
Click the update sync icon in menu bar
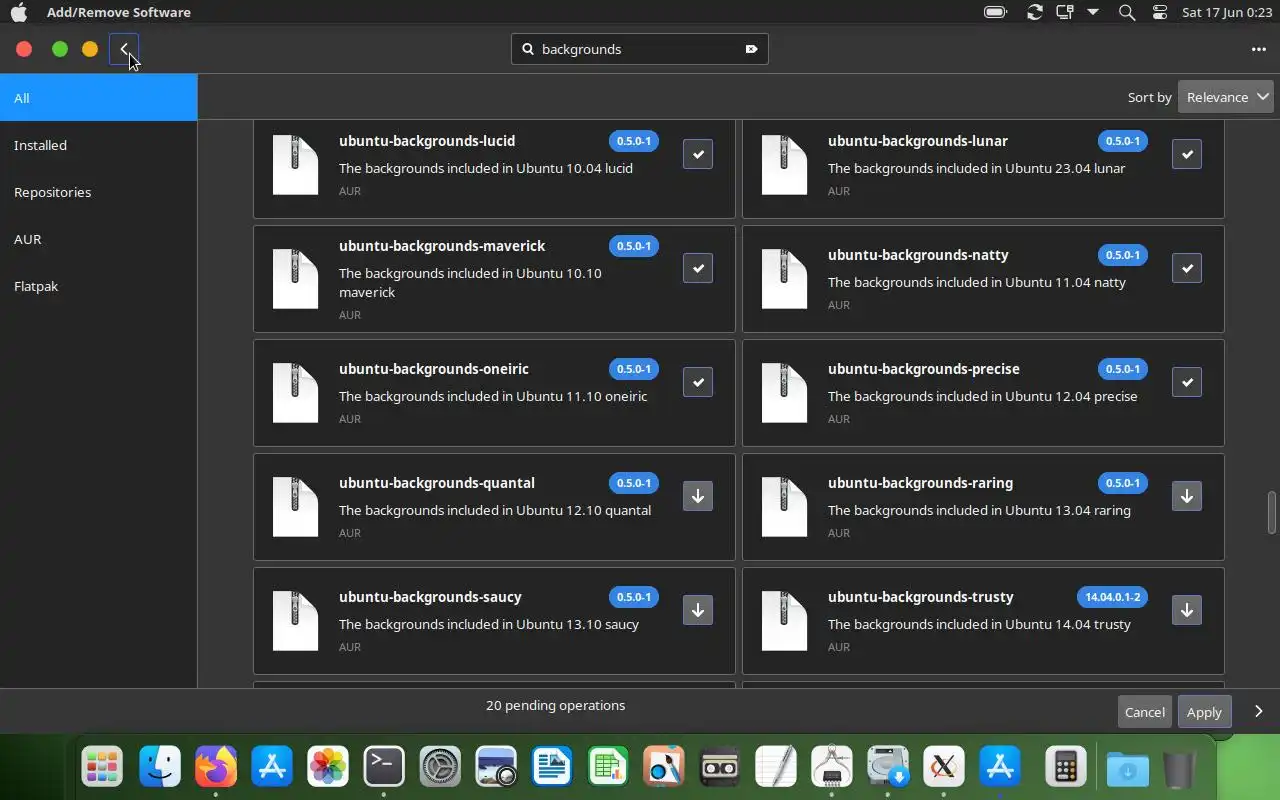pos(1034,12)
